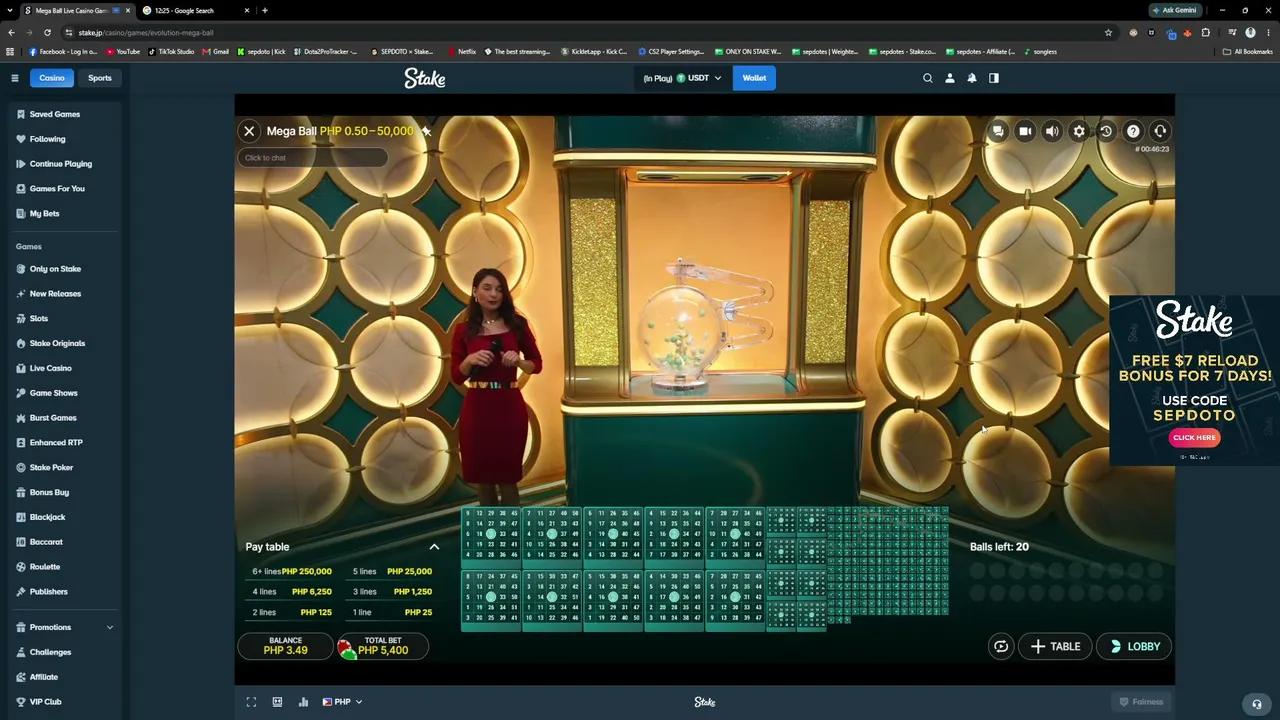Viewport: 1280px width, 720px height.
Task: Toggle the video camera stream icon
Action: click(1025, 131)
